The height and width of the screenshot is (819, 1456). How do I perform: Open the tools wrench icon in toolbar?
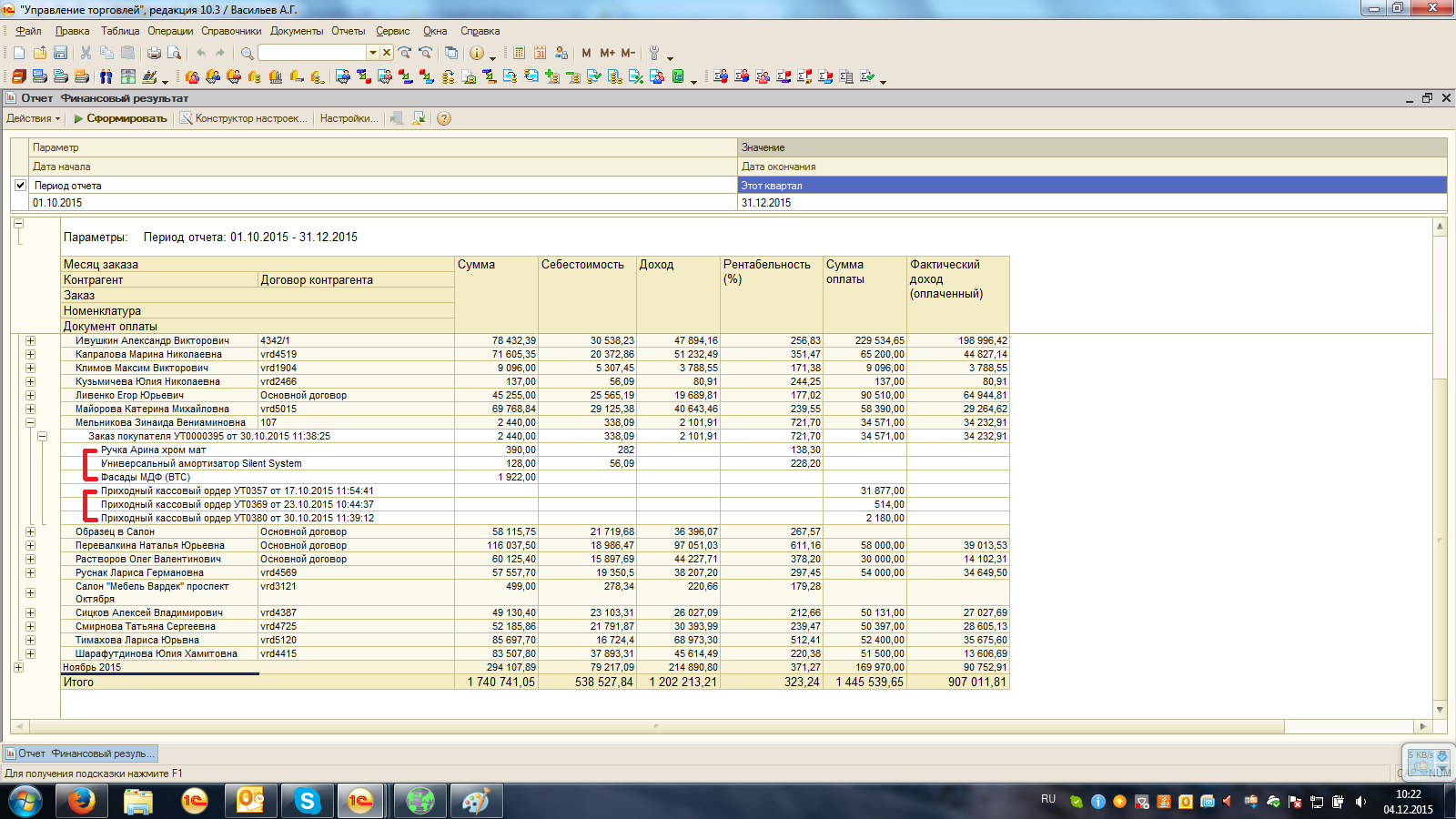(x=653, y=53)
